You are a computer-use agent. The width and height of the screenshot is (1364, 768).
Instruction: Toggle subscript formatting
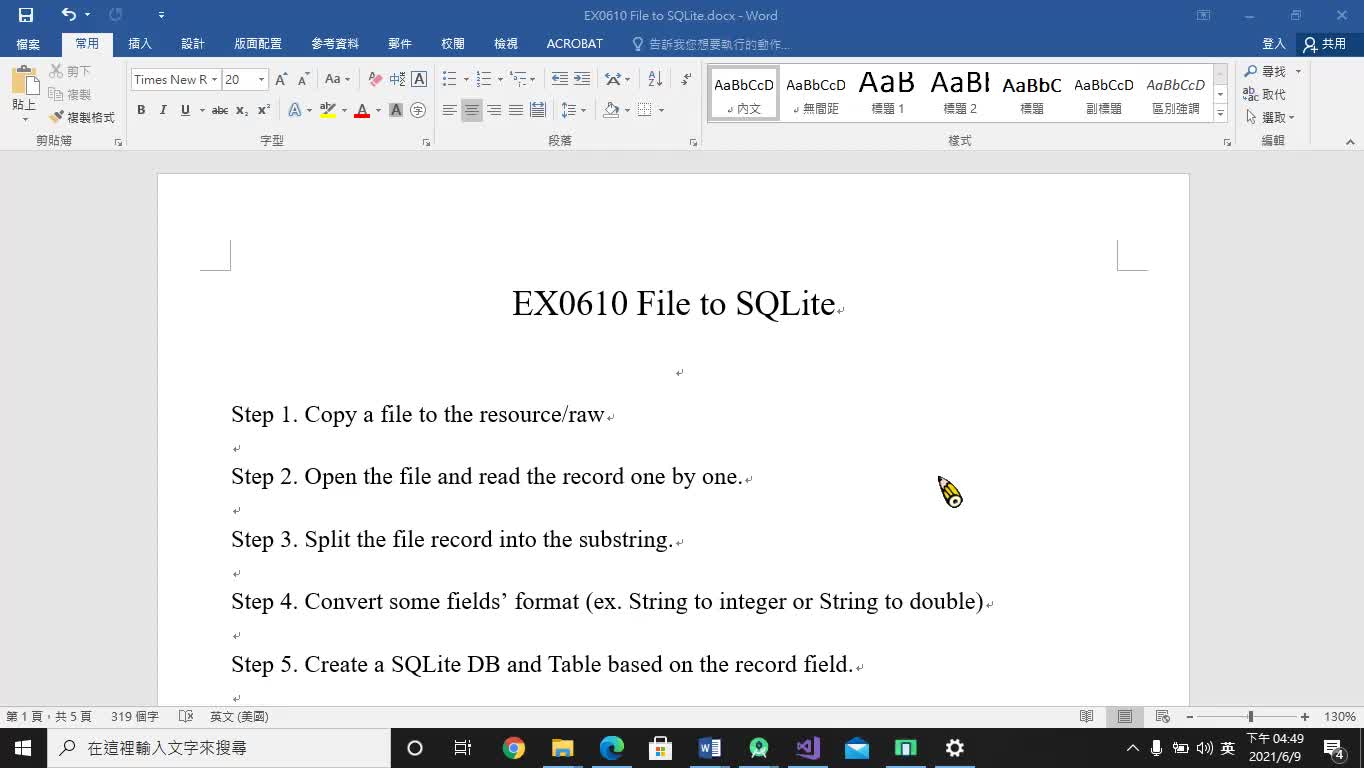(x=242, y=110)
